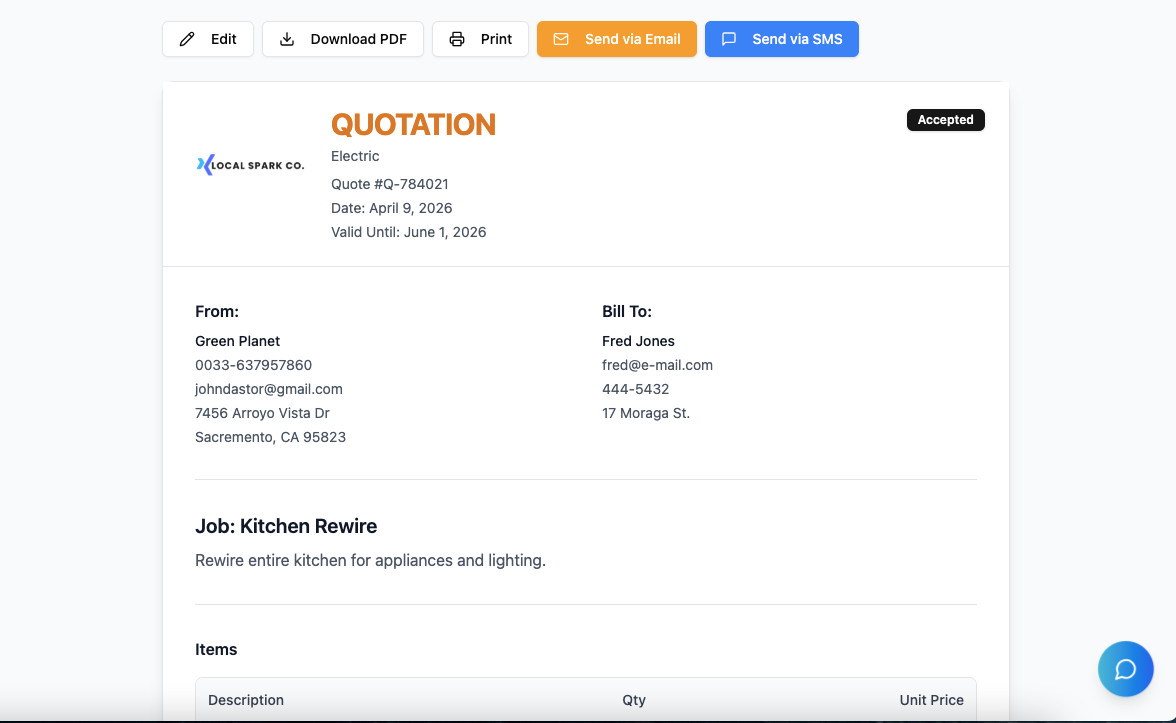Click the Qty column header
The height and width of the screenshot is (723, 1176).
pos(634,700)
